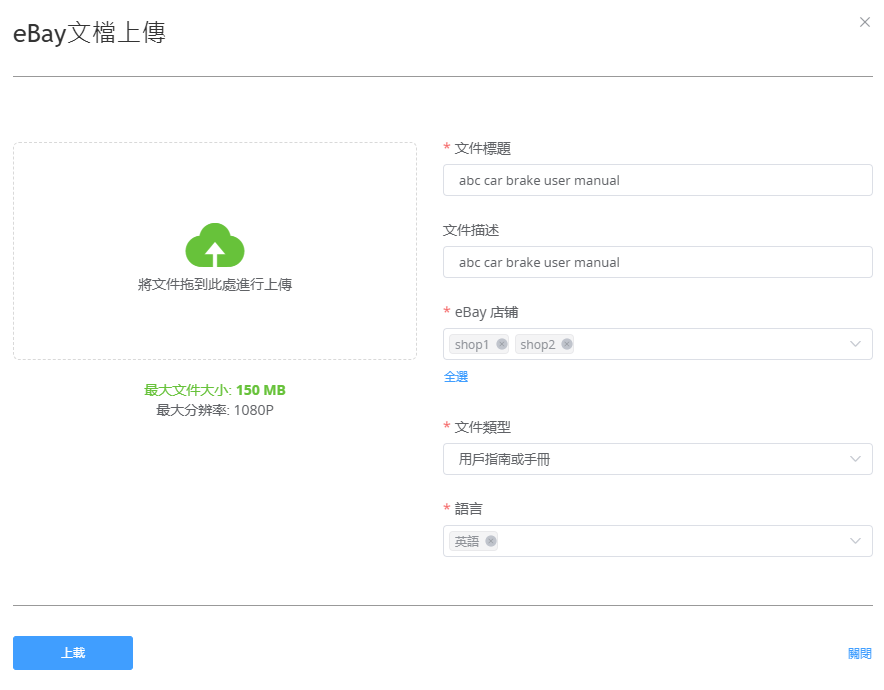Select the shop2 tag text

coord(537,344)
